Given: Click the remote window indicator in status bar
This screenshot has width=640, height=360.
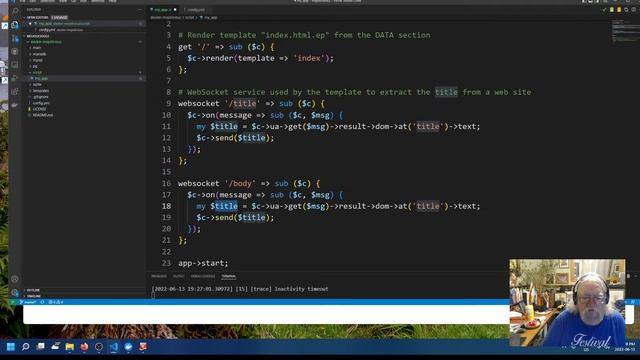Looking at the screenshot, I should coord(13,302).
